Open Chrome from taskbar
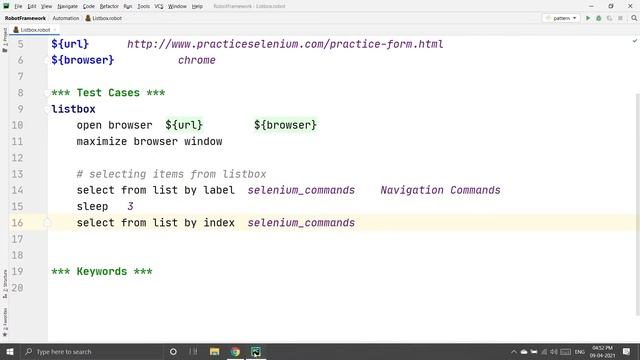Screen dimensions: 640x360 point(235,351)
